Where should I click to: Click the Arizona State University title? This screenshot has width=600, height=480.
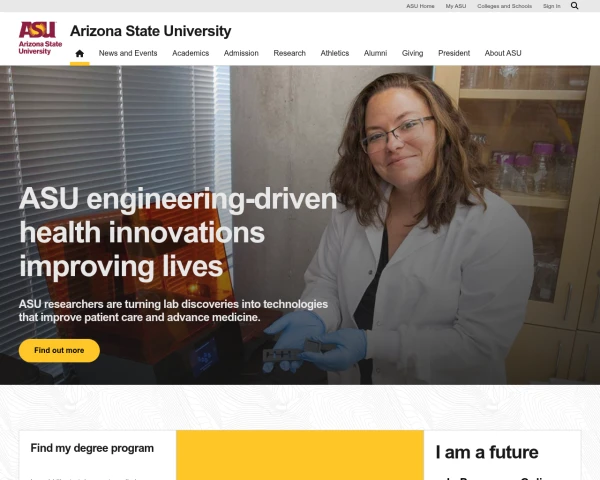click(151, 31)
